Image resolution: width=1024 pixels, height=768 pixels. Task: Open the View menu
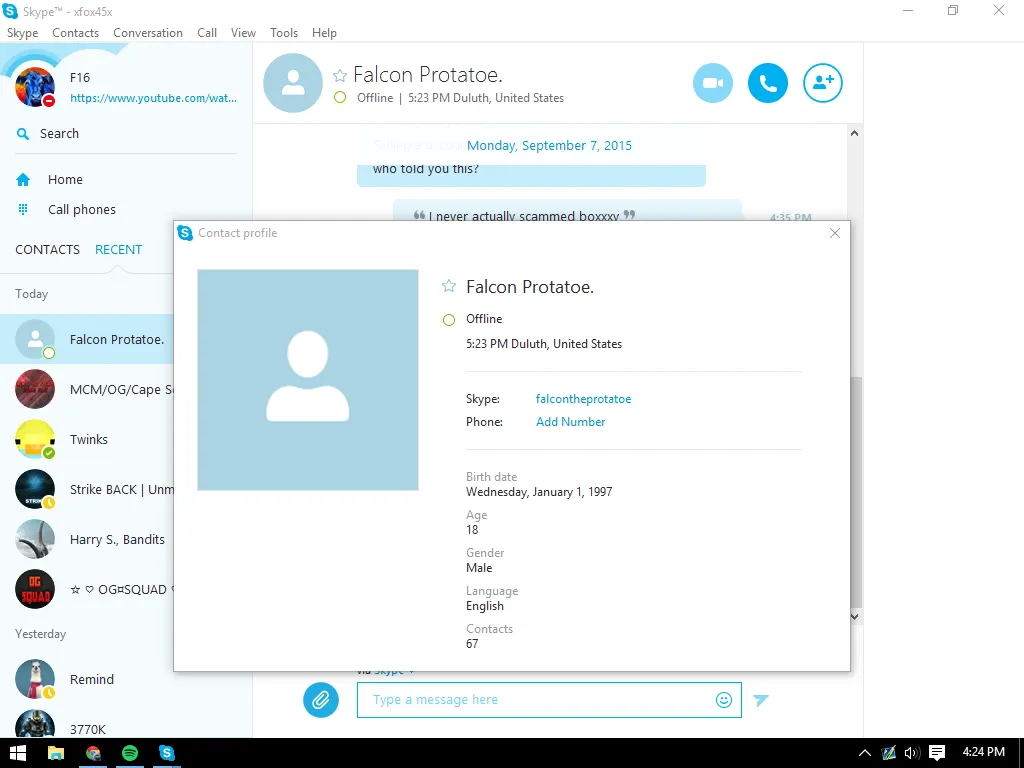[243, 33]
